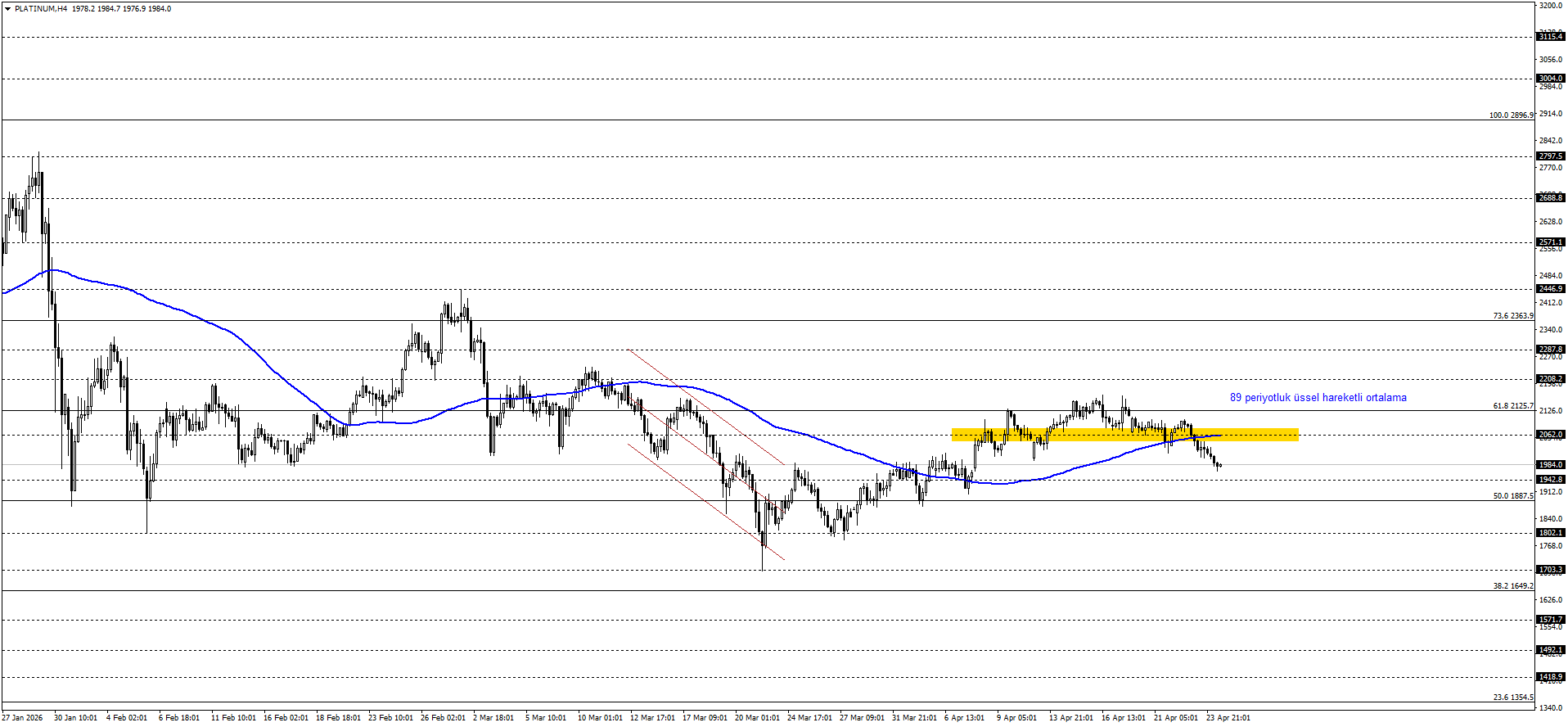Click the 11 Feb 10:01 time label
Viewport: 1568px width, 727px height.
click(233, 718)
